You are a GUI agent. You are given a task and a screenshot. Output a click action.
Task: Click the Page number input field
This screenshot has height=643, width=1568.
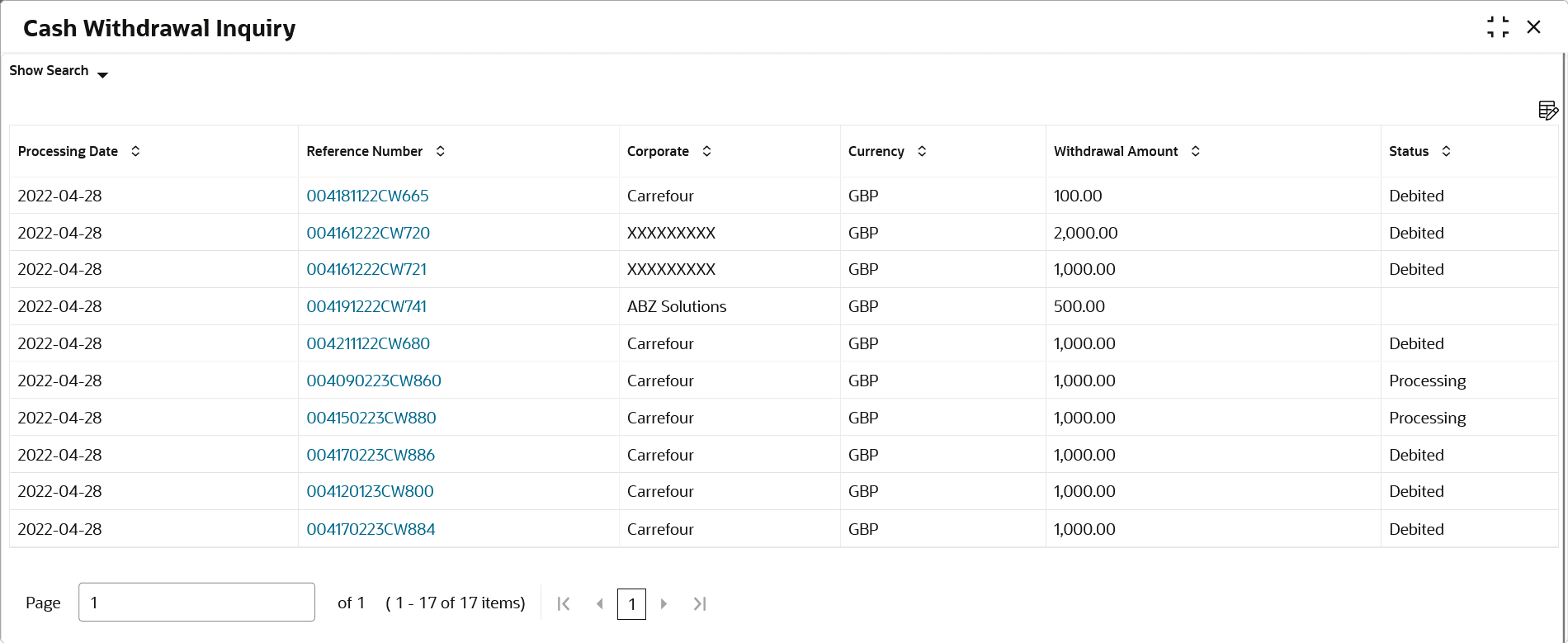tap(196, 602)
